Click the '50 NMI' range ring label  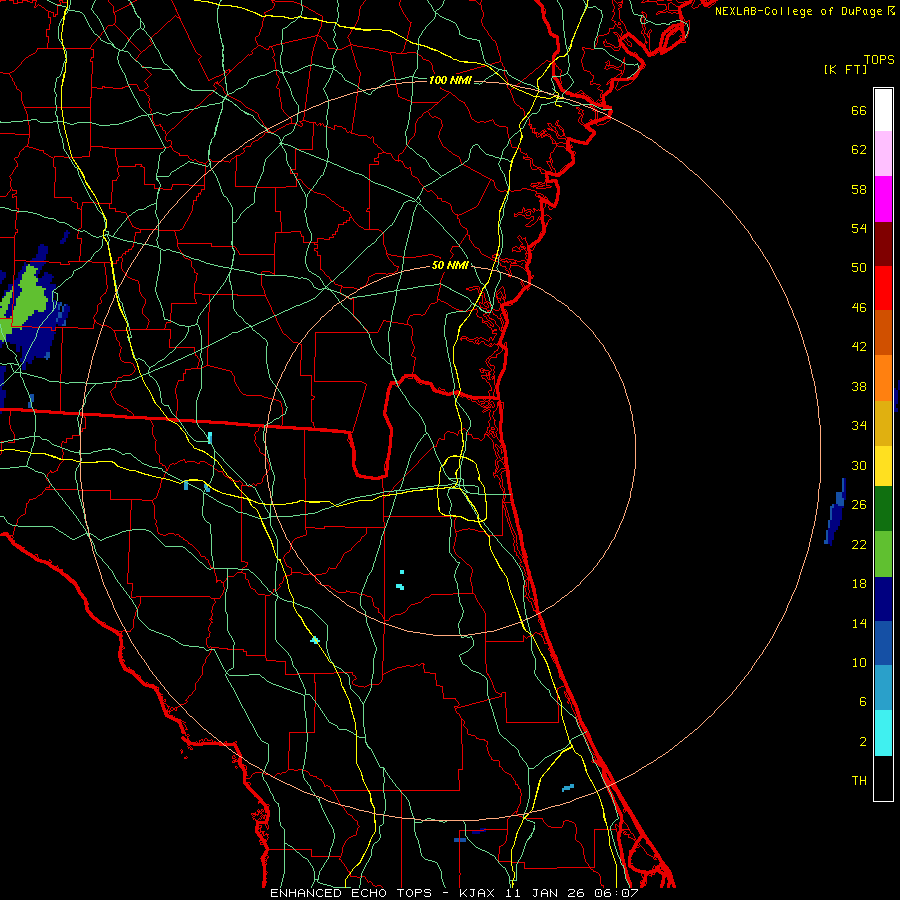click(x=451, y=265)
